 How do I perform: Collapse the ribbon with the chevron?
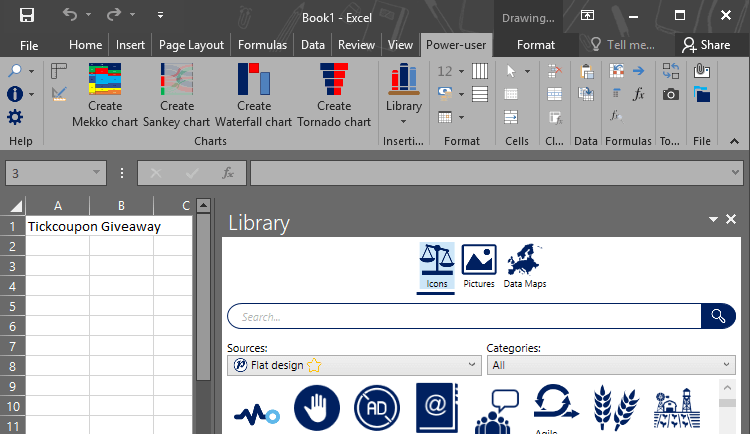pos(734,141)
